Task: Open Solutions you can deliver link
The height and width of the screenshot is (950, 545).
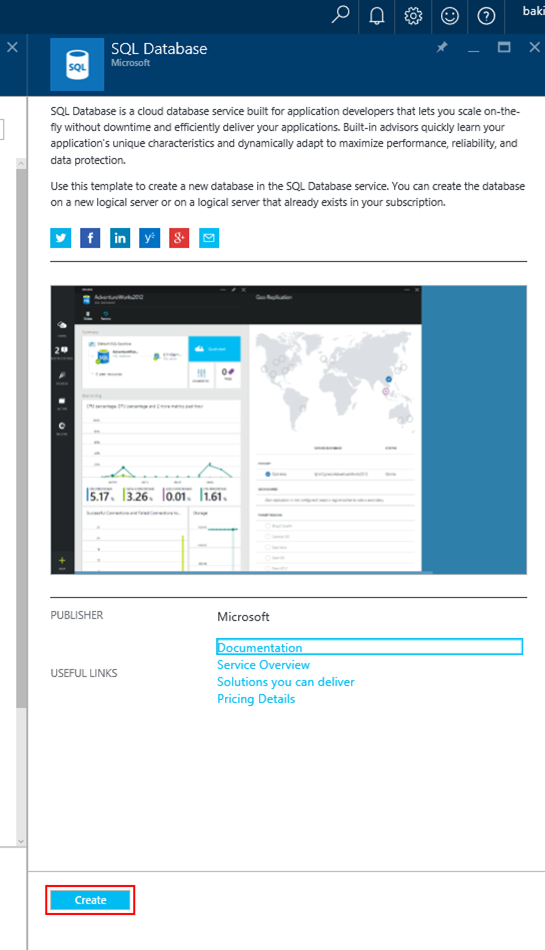Action: pos(286,682)
